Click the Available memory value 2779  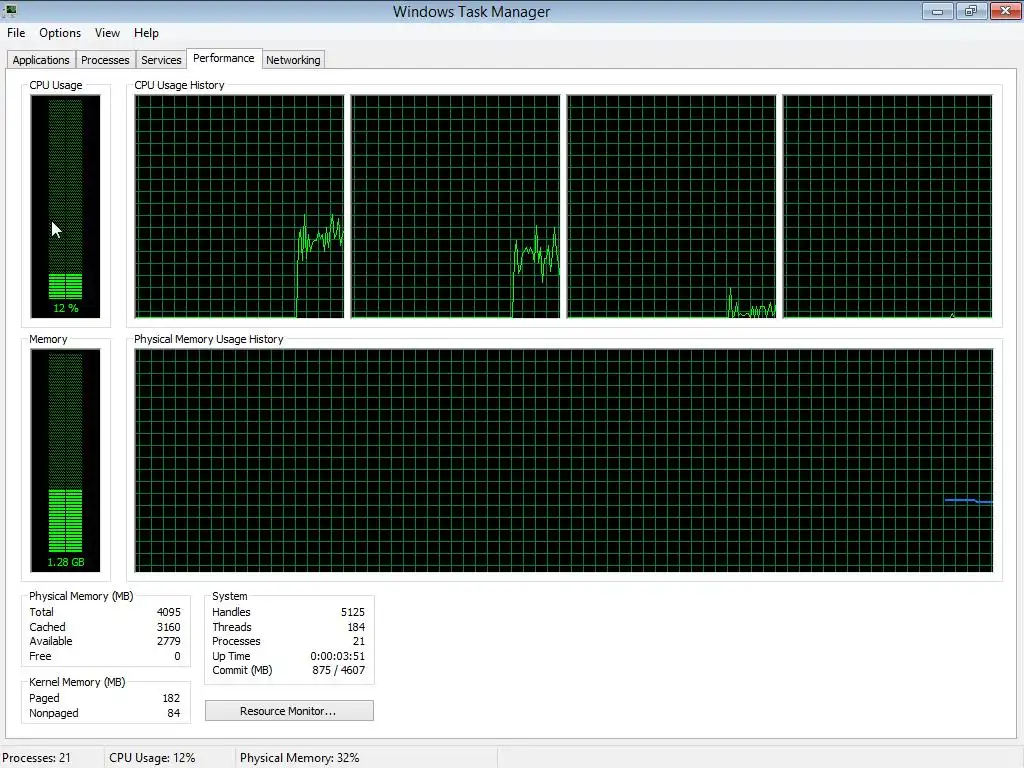click(x=168, y=641)
